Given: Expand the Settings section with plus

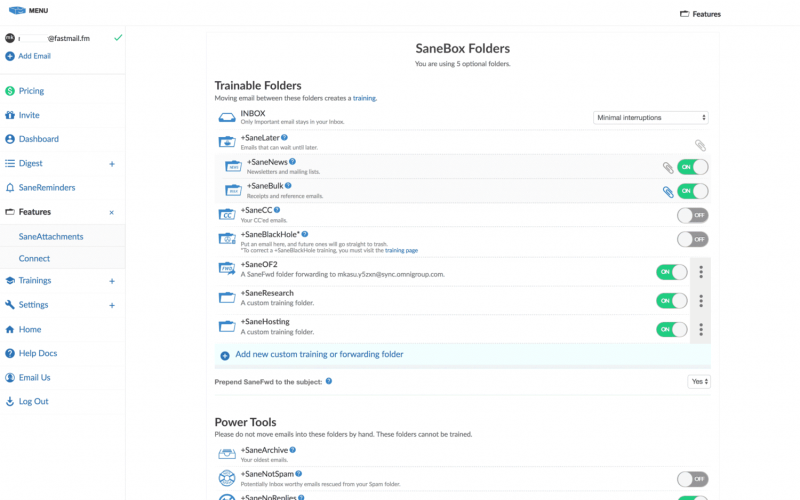Looking at the screenshot, I should (112, 306).
